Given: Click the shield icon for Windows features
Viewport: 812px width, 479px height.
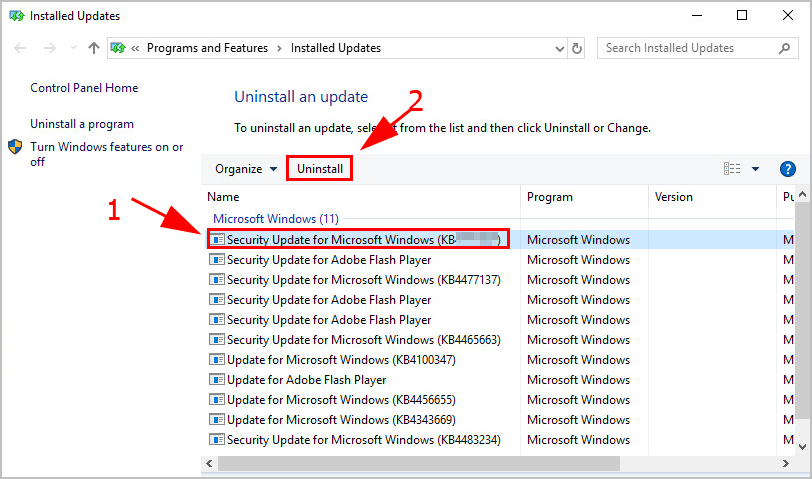Looking at the screenshot, I should 16,147.
